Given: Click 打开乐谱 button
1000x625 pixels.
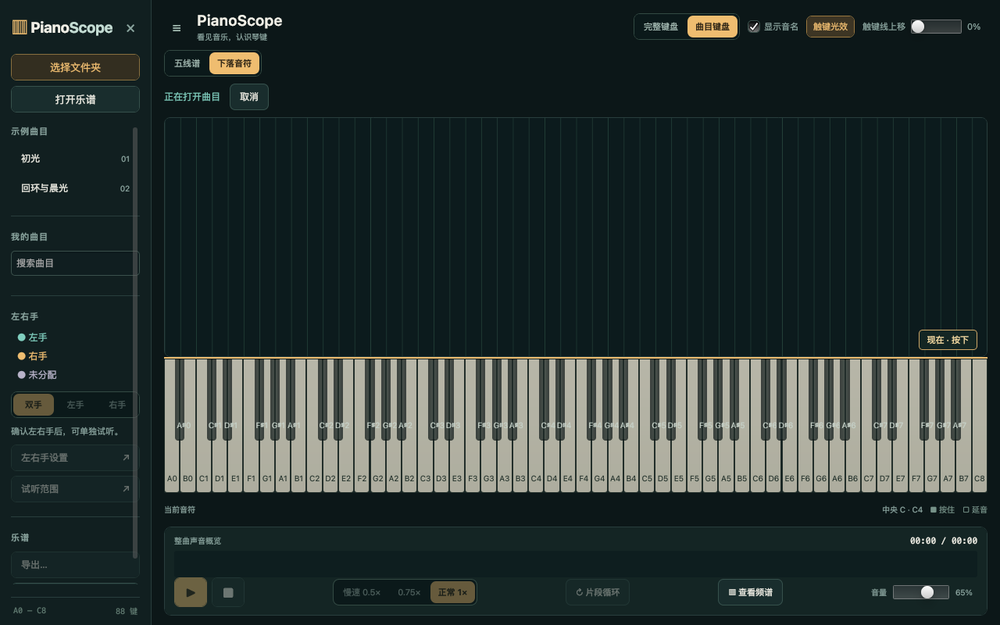Looking at the screenshot, I should tap(75, 99).
